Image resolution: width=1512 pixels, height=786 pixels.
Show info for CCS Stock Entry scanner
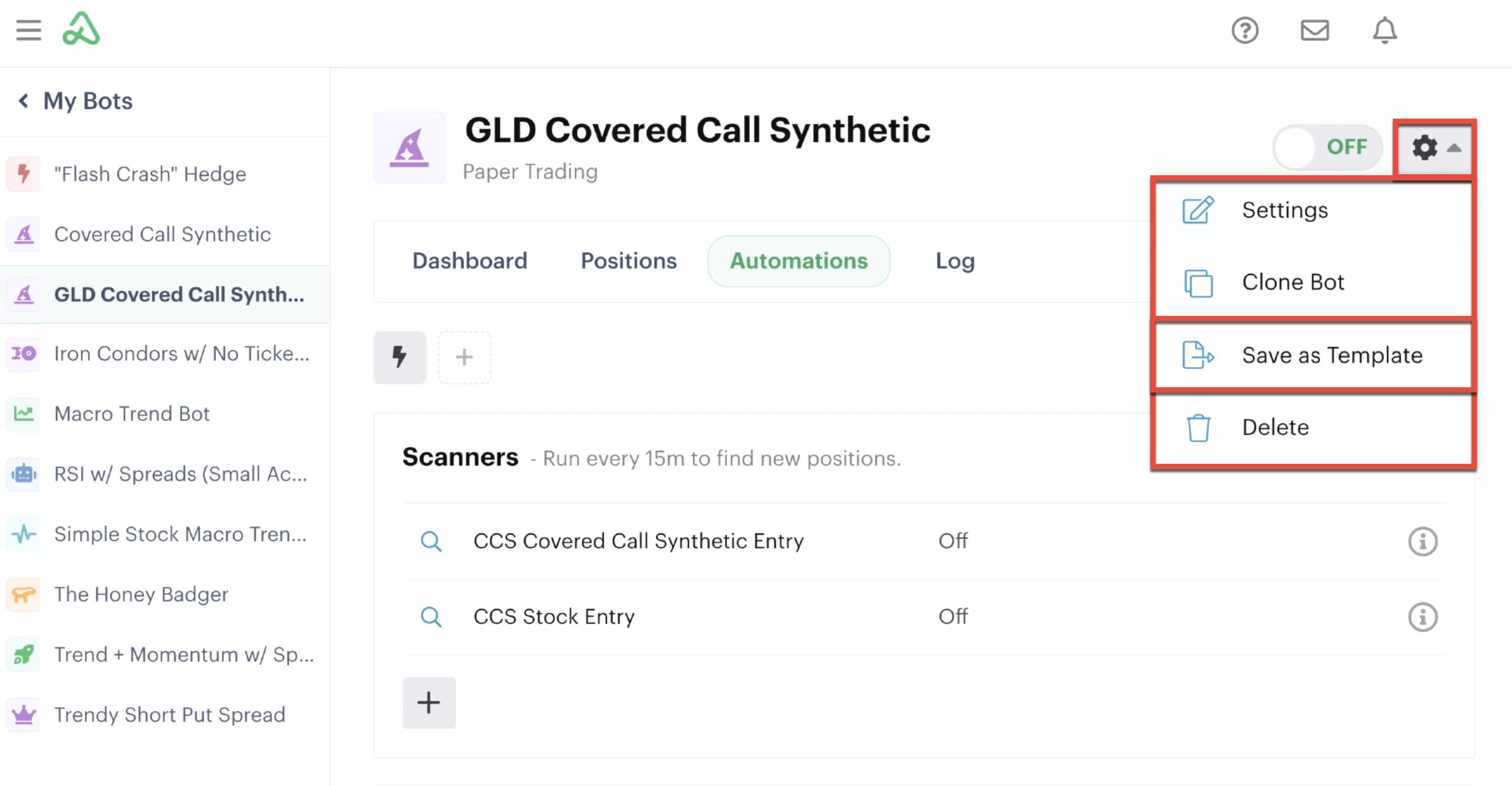[1422, 617]
